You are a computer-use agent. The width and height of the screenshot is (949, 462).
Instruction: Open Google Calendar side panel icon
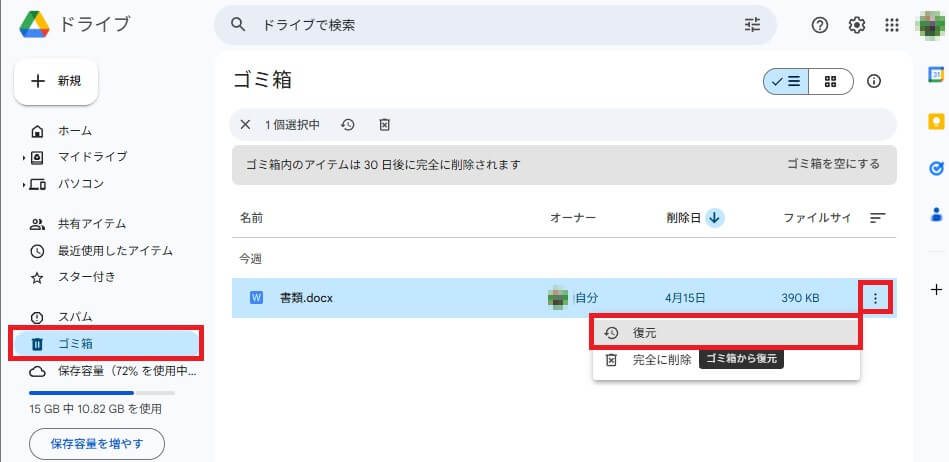(936, 74)
